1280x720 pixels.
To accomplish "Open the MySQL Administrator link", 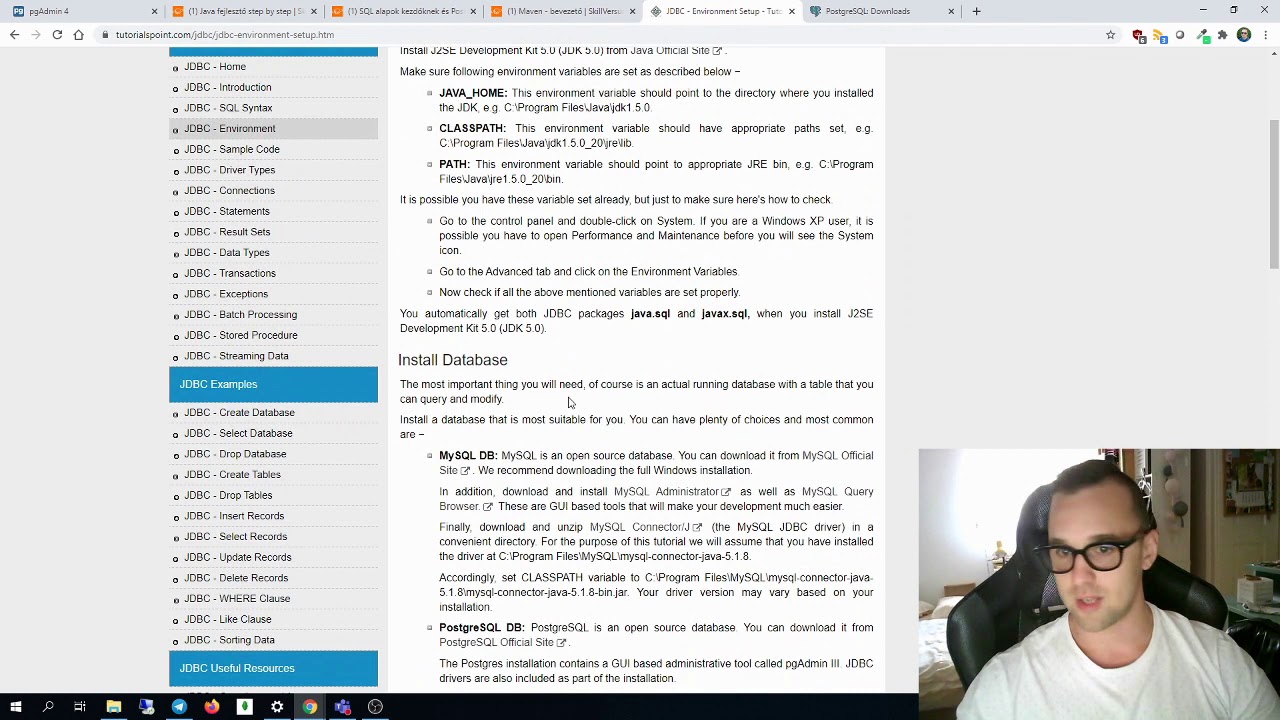I will (672, 492).
